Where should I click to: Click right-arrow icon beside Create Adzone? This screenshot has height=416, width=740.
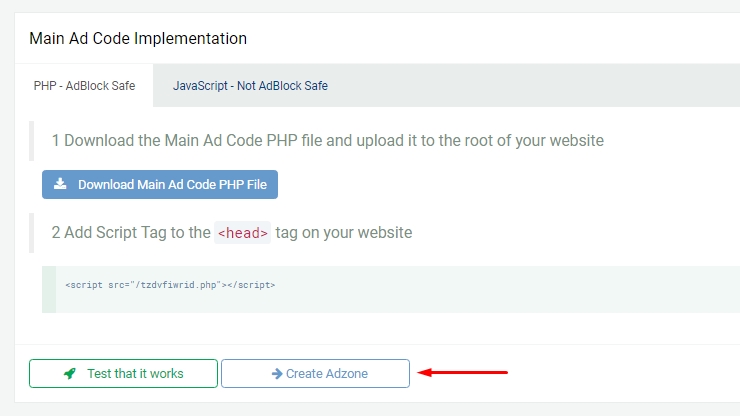[x=277, y=374]
